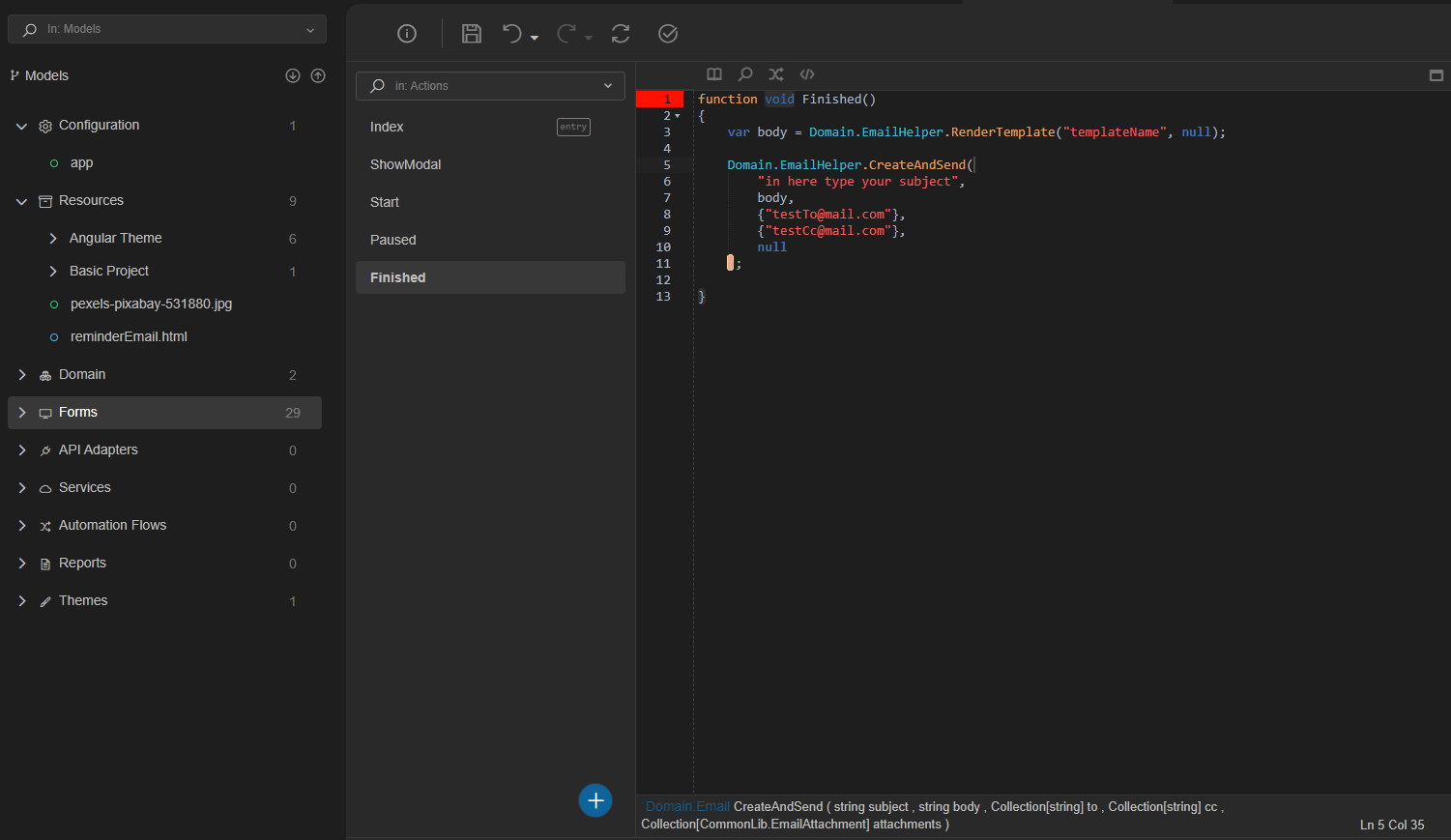
Task: Click the export arrow icon beside Models
Action: [x=318, y=75]
